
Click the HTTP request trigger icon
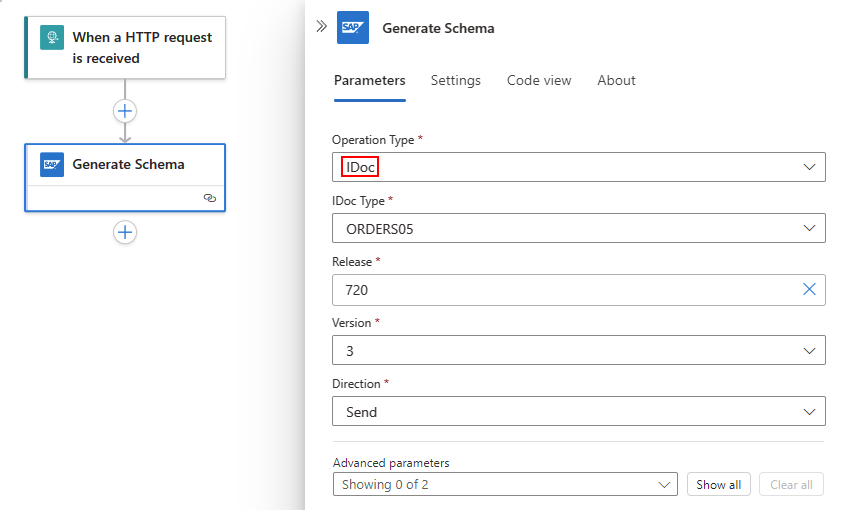tap(51, 38)
